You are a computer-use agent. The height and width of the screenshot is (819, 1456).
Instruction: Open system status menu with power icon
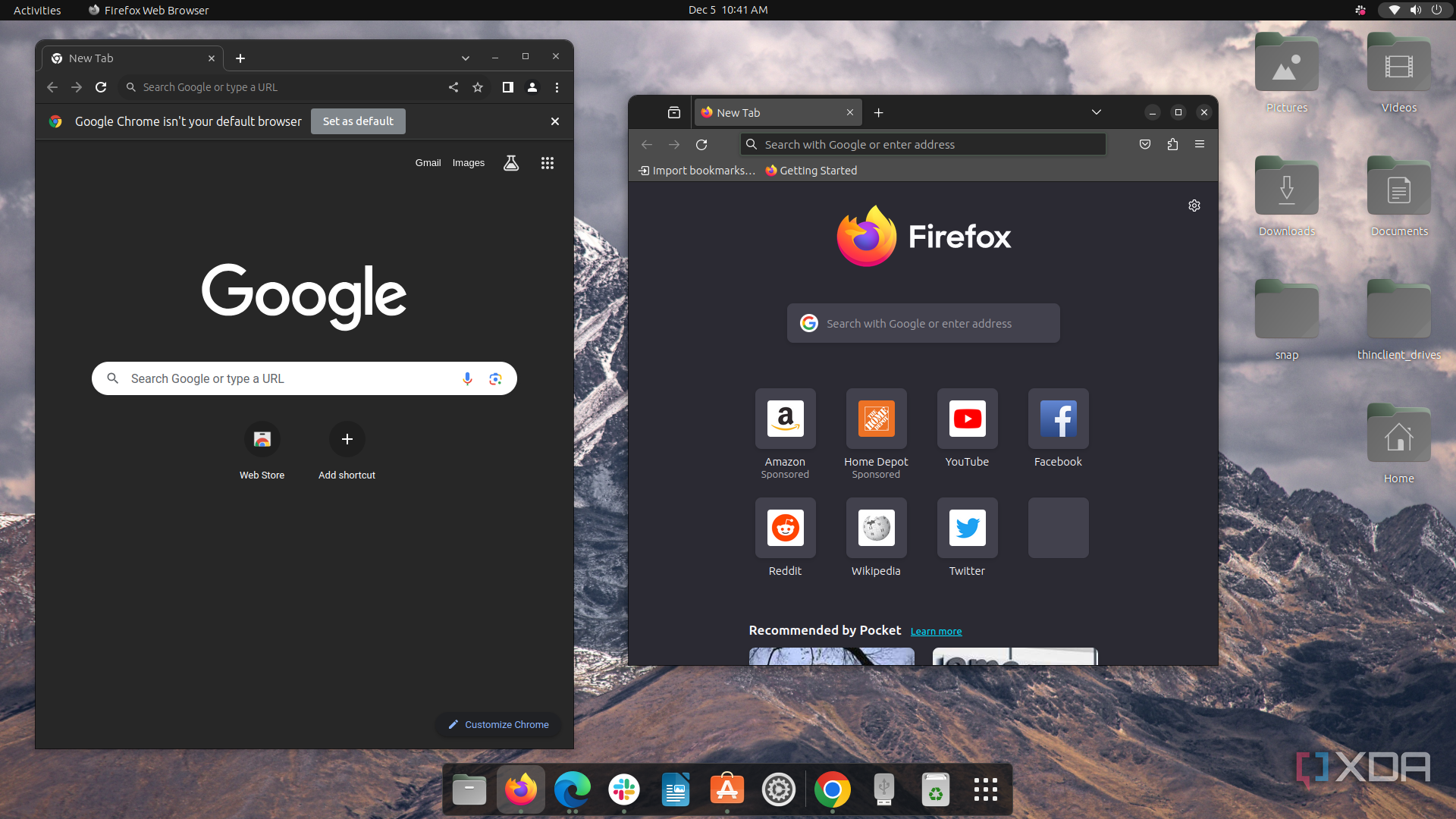1414,10
